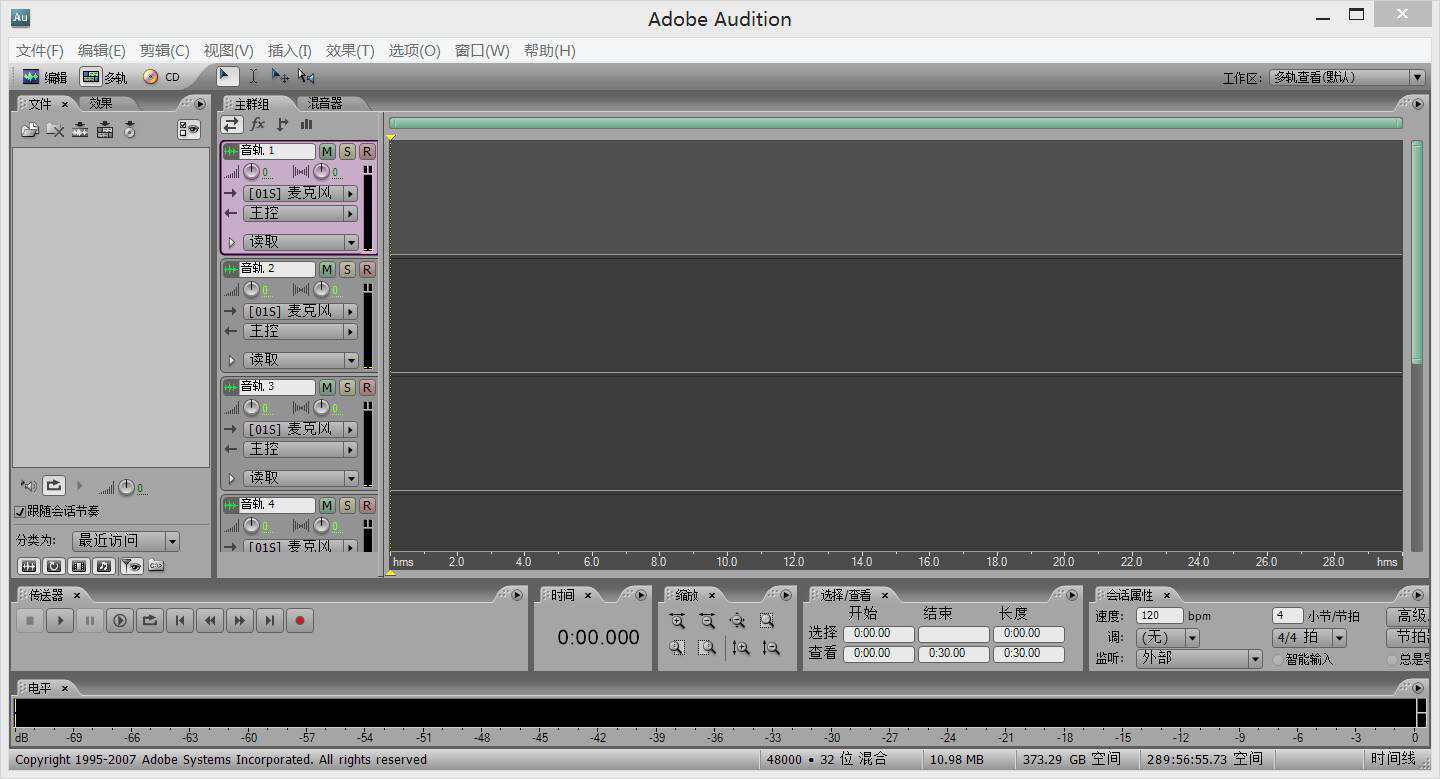Go to beginning in transport panel
The image size is (1440, 779).
[180, 621]
